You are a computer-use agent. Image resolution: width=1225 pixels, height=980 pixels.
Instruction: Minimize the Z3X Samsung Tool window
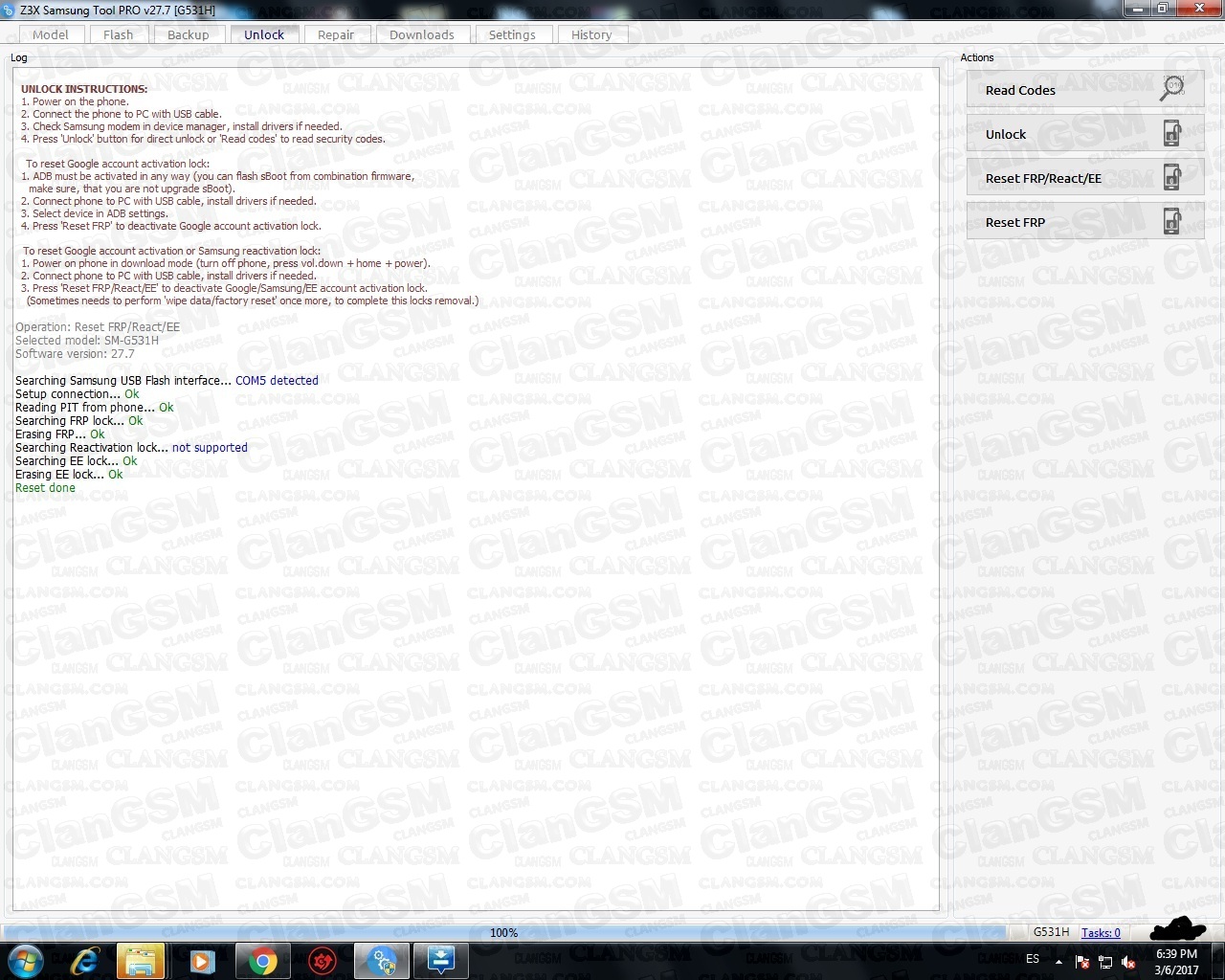1137,8
